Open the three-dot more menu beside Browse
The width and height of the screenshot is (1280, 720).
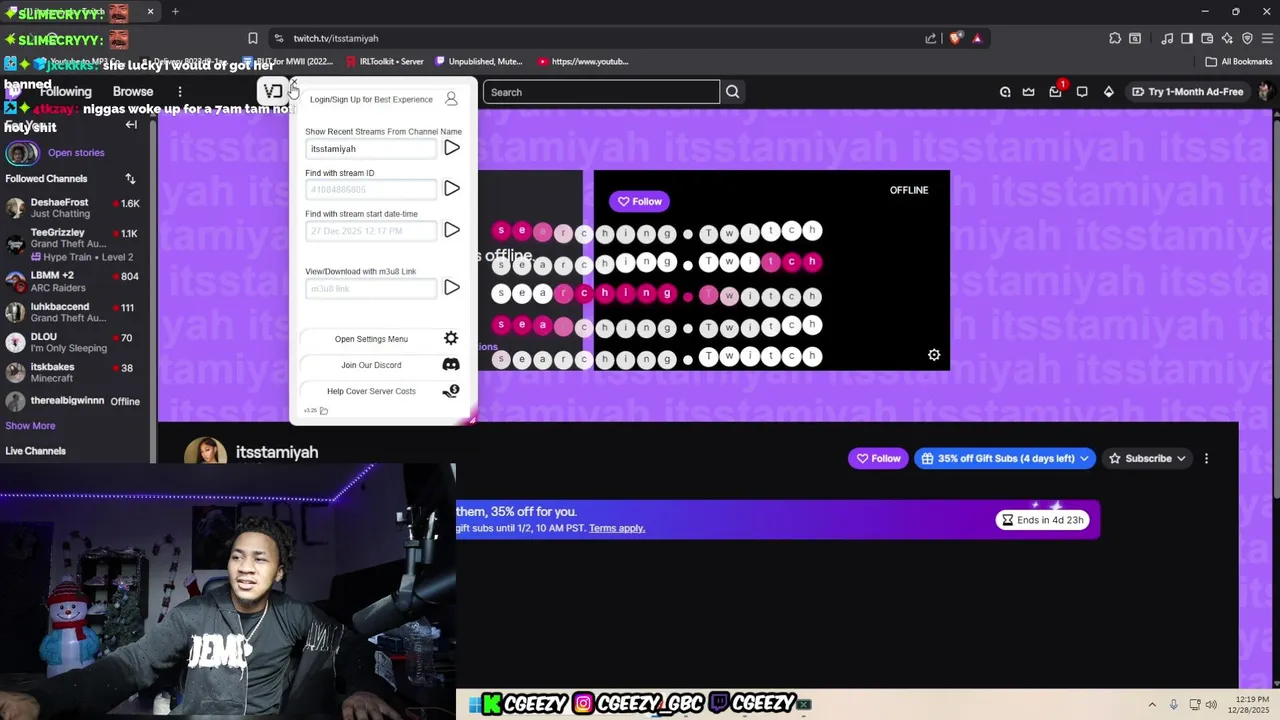pos(180,91)
